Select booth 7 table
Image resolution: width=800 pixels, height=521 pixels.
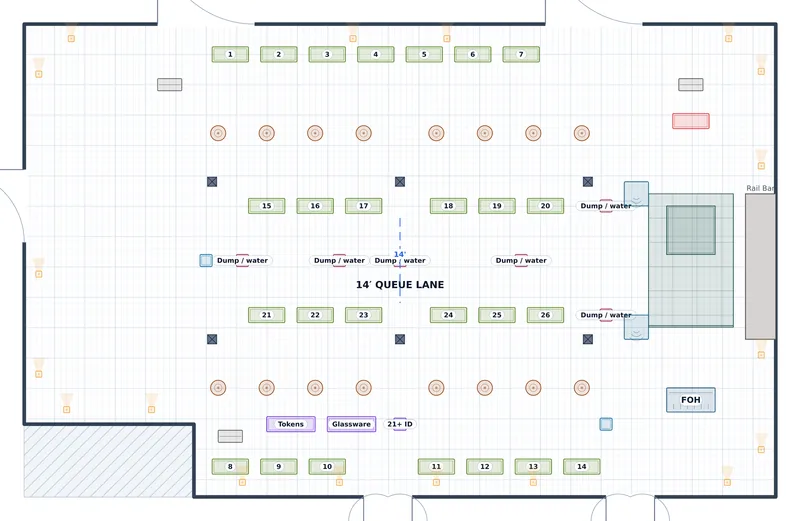[x=521, y=54]
